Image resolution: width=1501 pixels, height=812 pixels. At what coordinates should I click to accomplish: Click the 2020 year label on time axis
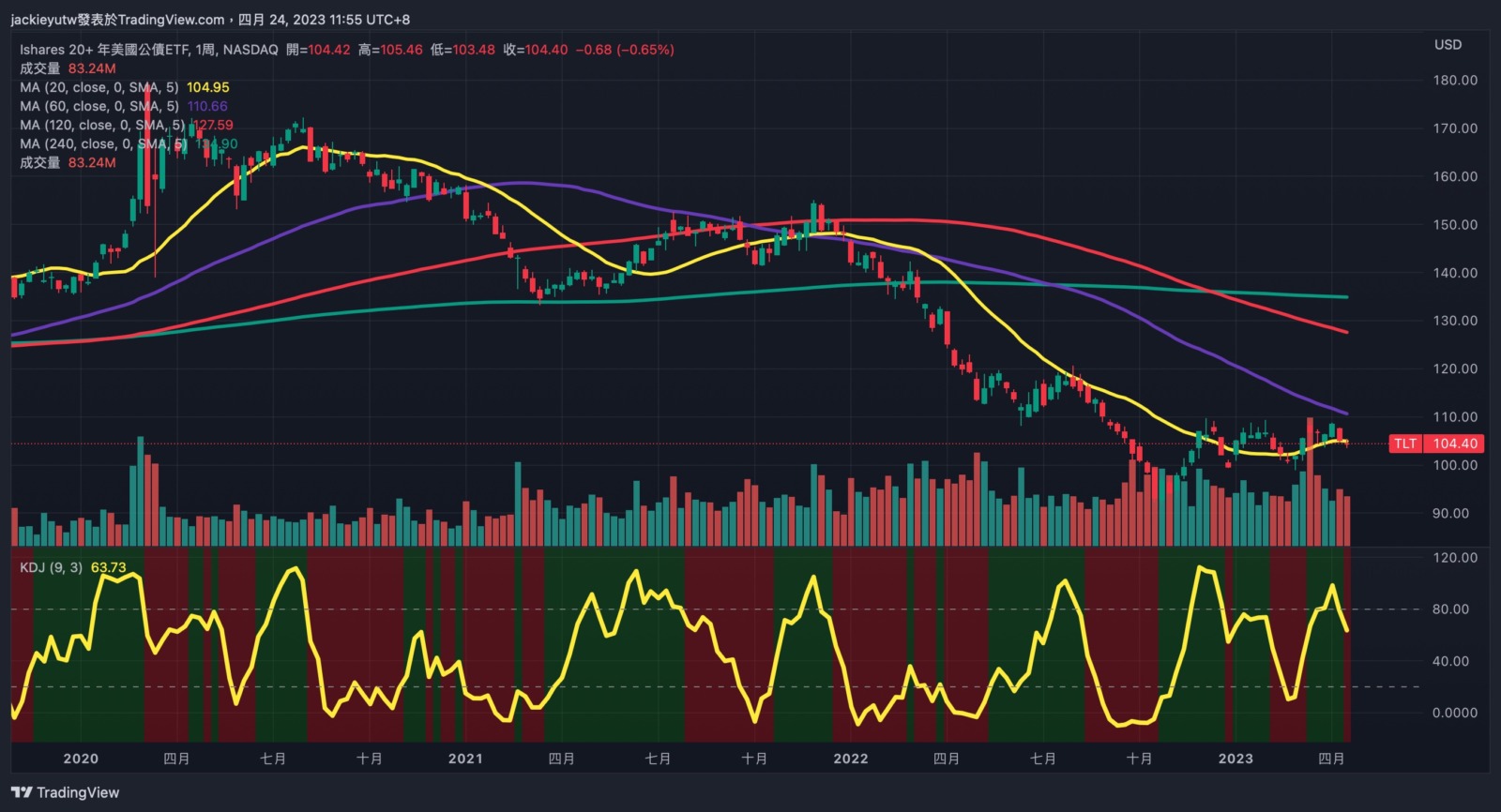(81, 759)
